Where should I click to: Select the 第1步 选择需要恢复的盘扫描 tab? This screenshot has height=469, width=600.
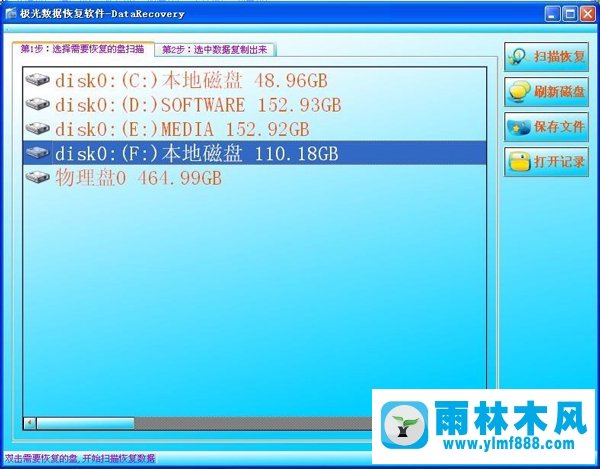[83, 49]
